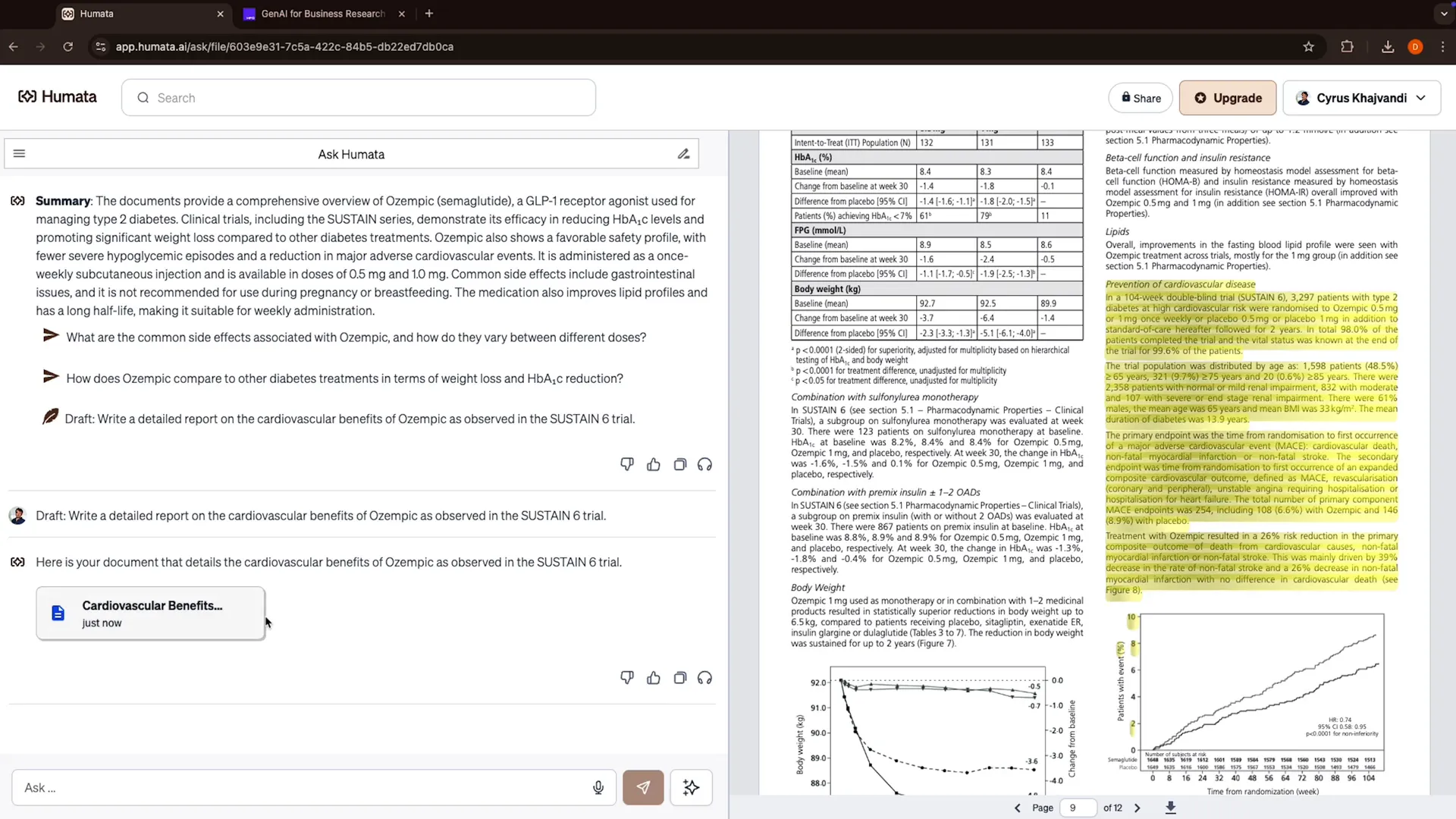Switch to the Humata tab
Viewport: 1456px width, 819px height.
click(141, 14)
